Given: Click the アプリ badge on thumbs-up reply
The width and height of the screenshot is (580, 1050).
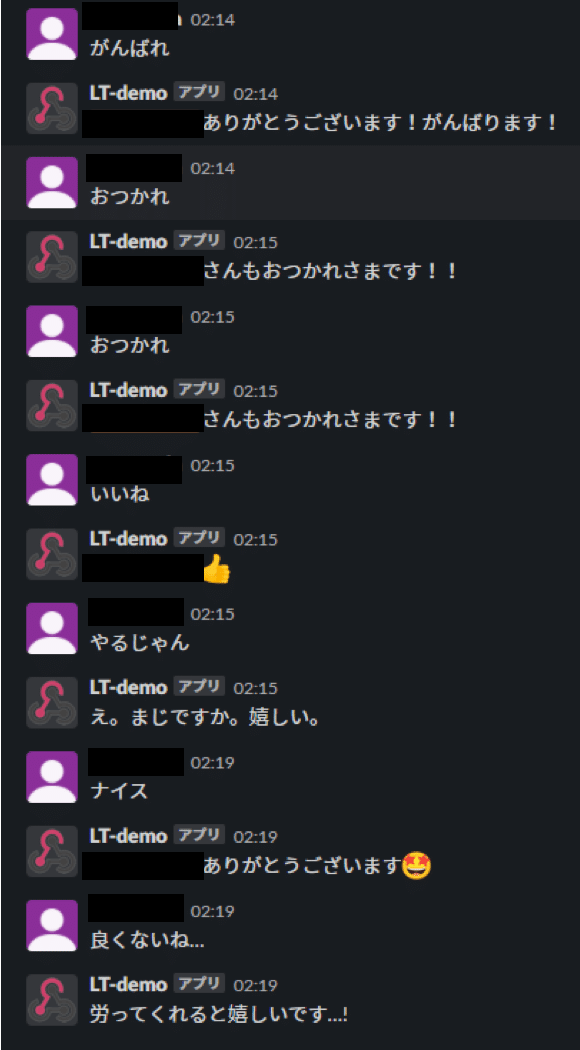Looking at the screenshot, I should (x=199, y=537).
